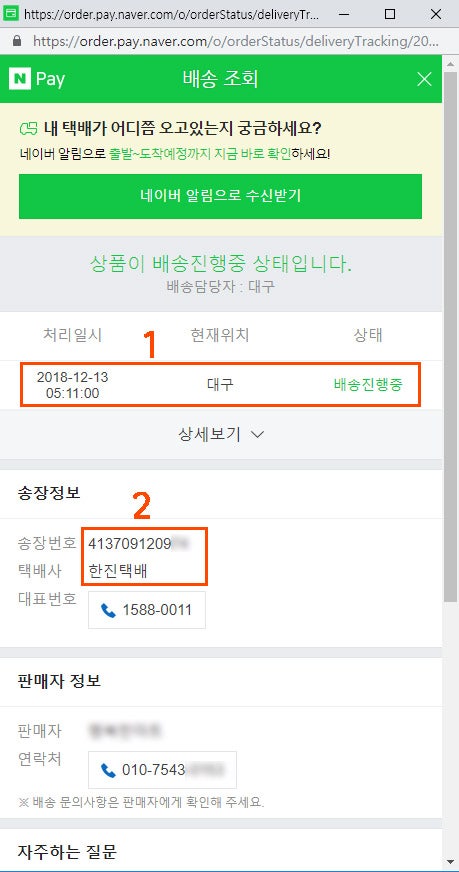Expand 상세보기 delivery details
The height and width of the screenshot is (872, 459).
[x=220, y=435]
